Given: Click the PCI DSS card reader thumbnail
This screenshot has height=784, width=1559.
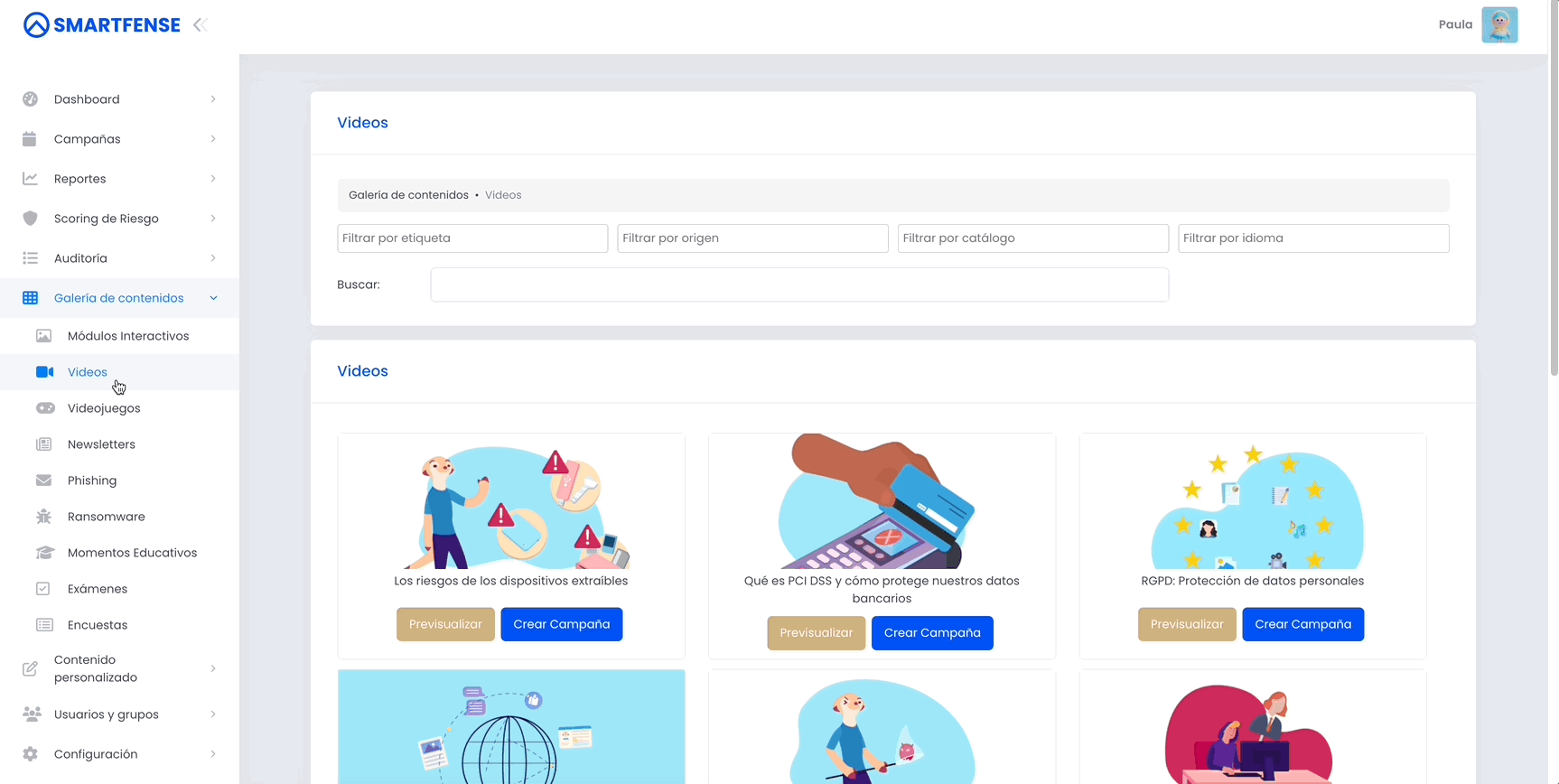Looking at the screenshot, I should point(882,501).
